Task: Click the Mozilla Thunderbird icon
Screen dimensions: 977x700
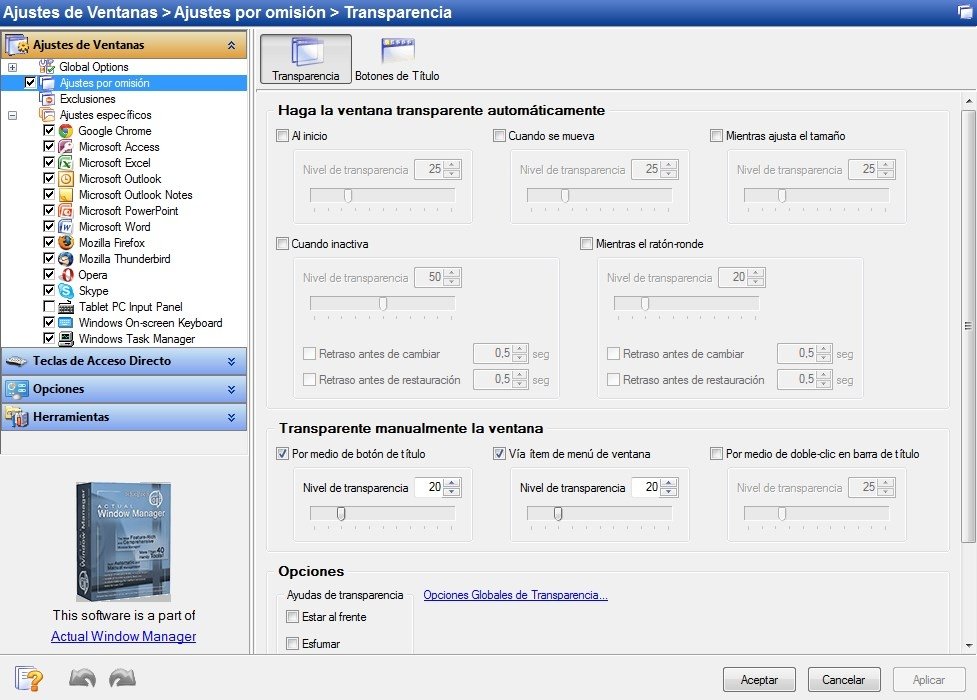Action: click(68, 258)
